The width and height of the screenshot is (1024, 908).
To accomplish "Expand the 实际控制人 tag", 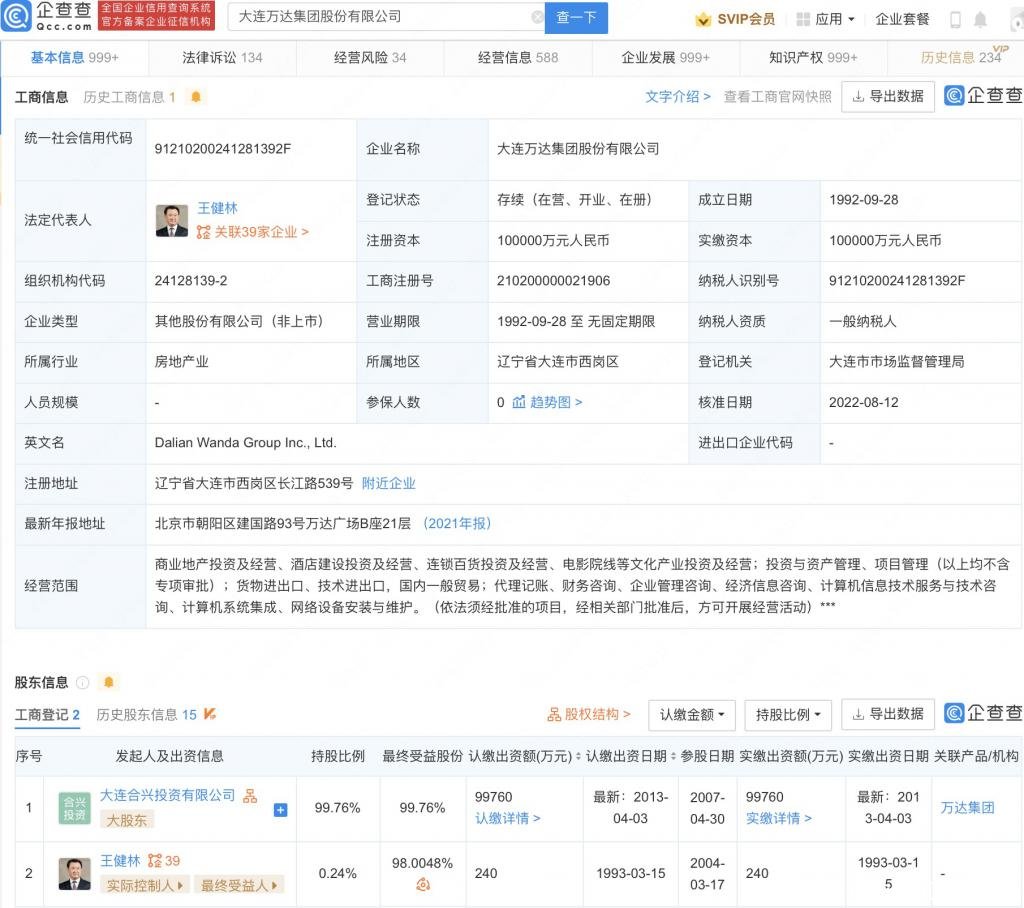I will (144, 885).
